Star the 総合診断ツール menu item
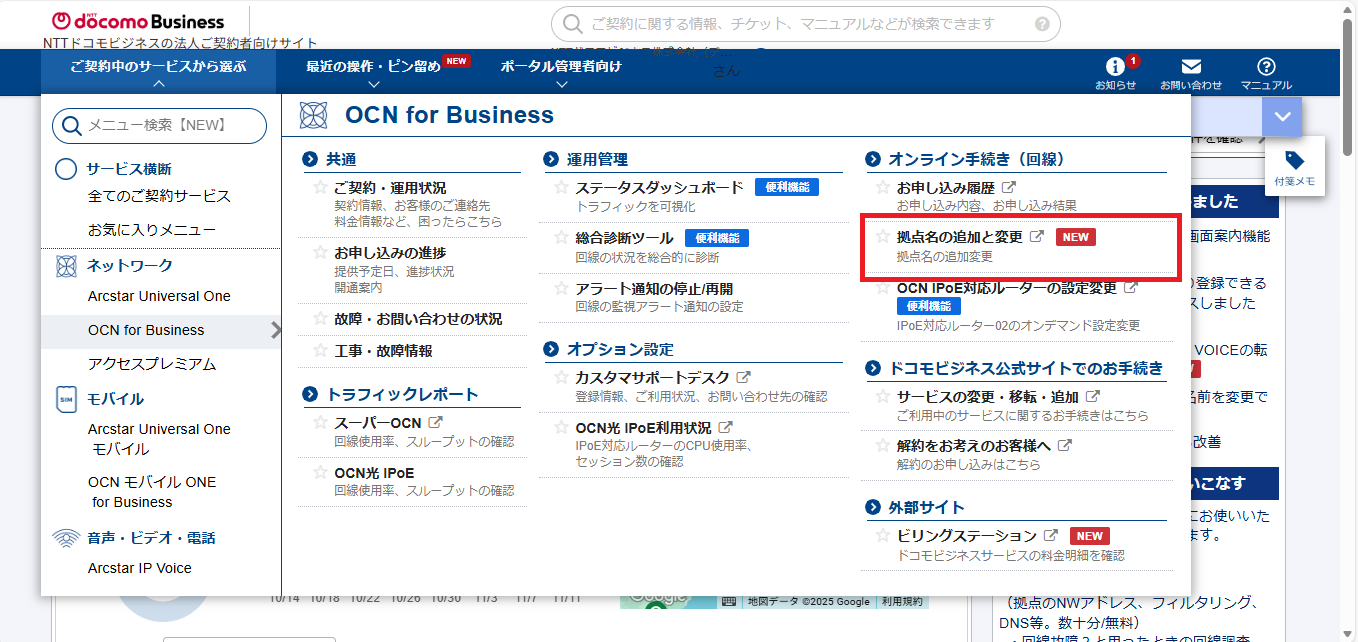Screen dimensions: 1358x642 click(x=561, y=238)
